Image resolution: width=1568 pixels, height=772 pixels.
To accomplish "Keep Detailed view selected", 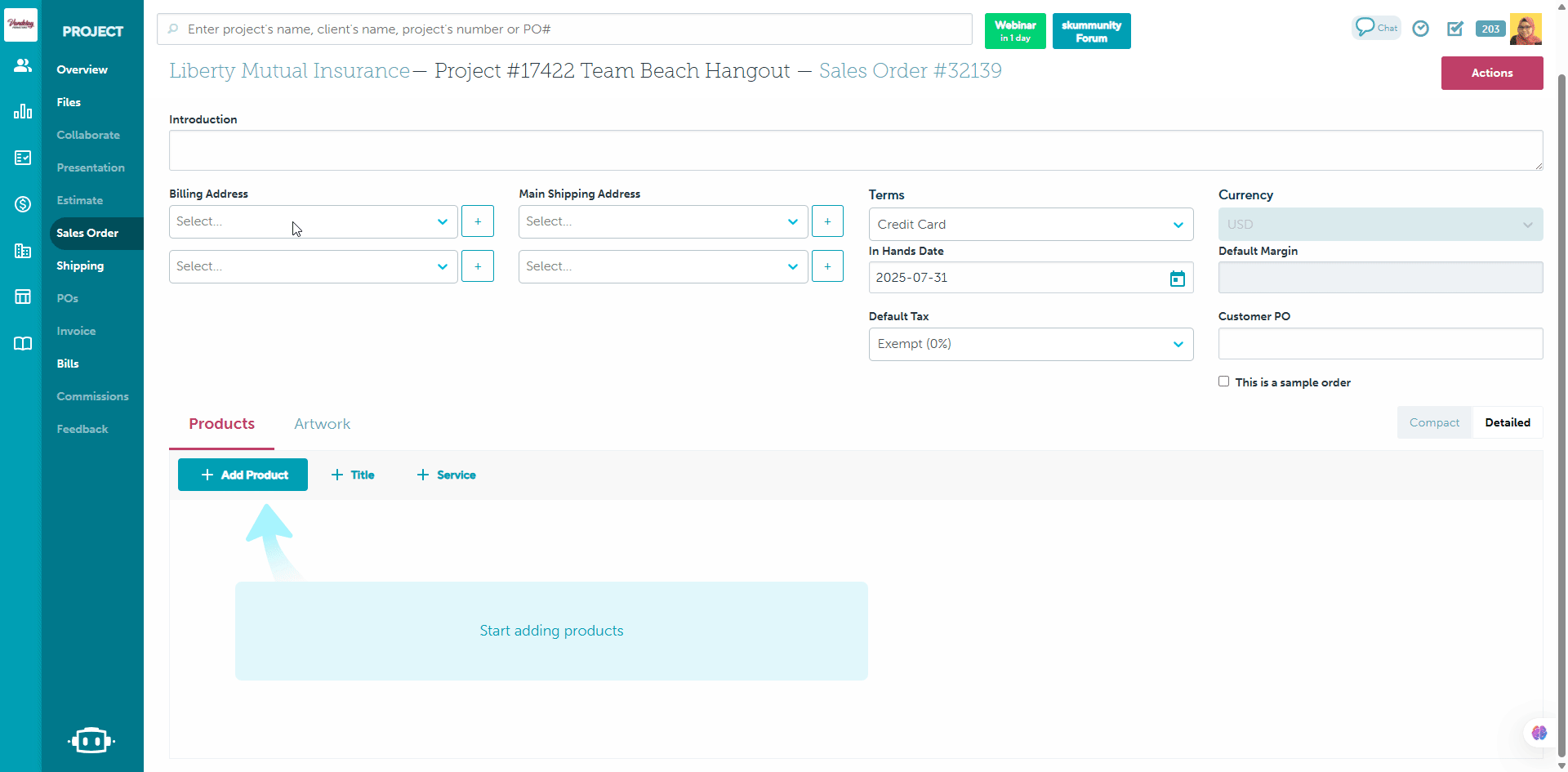I will click(1508, 422).
